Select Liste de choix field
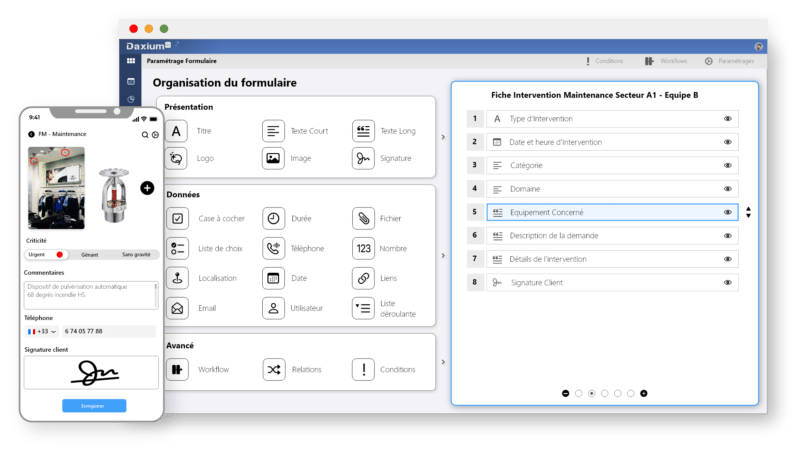Image resolution: width=800 pixels, height=455 pixels. 178,248
